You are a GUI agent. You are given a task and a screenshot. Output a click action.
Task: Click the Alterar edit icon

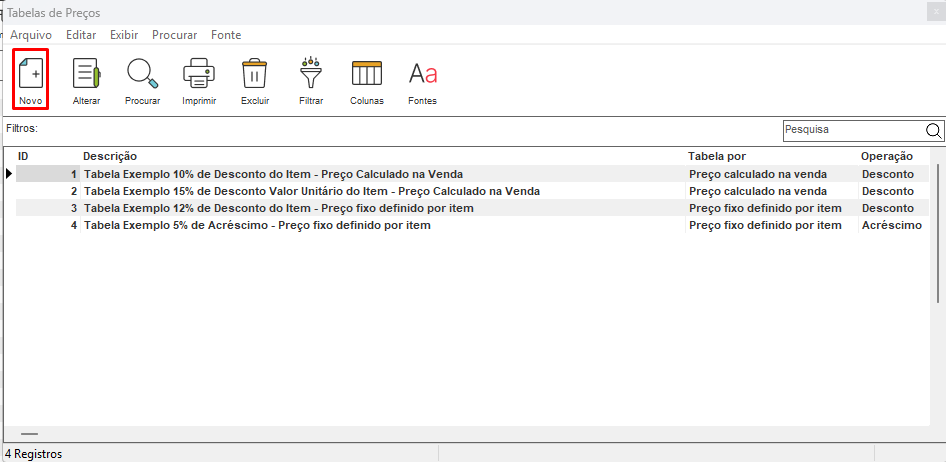[x=86, y=80]
